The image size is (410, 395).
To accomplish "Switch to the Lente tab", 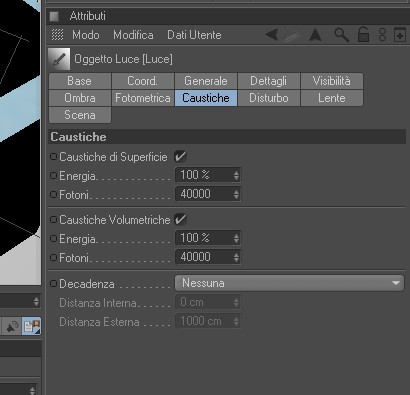I will pos(332,98).
